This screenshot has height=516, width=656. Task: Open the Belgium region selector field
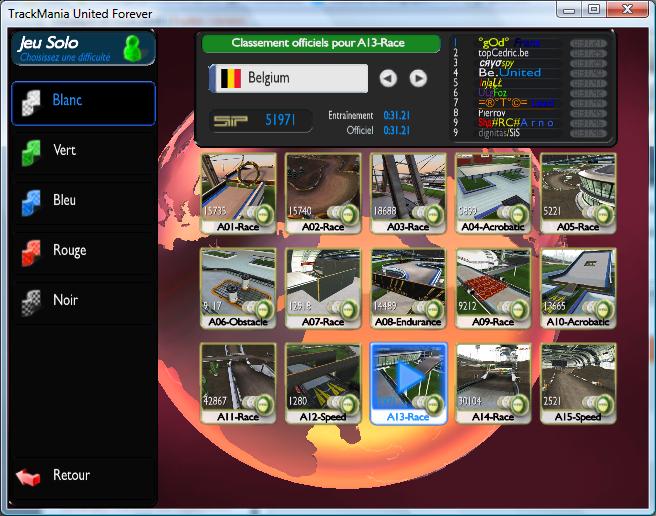pyautogui.click(x=288, y=78)
